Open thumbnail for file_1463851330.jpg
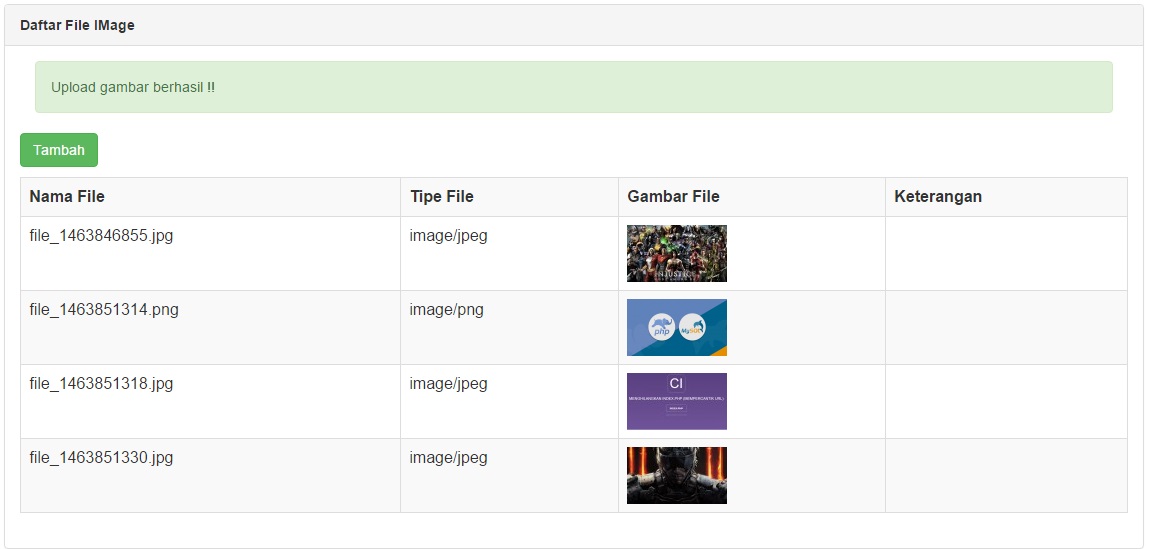 click(676, 476)
